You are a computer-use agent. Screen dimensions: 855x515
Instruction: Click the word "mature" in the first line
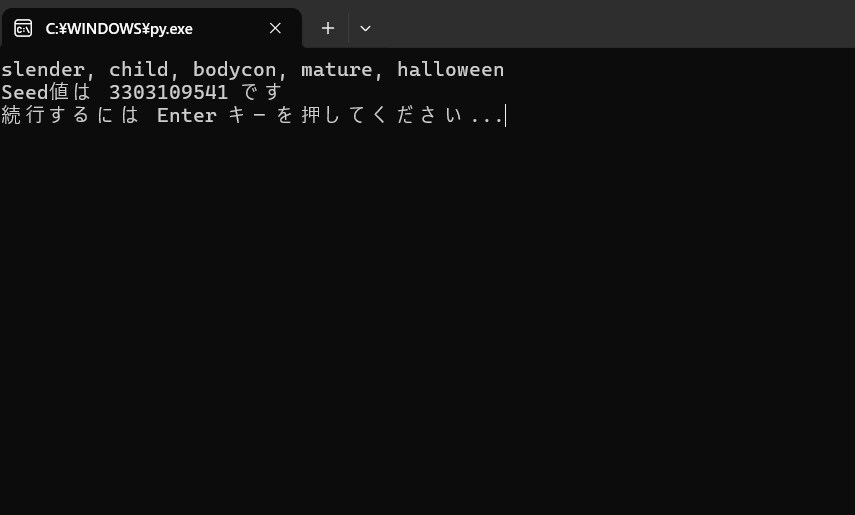(337, 70)
